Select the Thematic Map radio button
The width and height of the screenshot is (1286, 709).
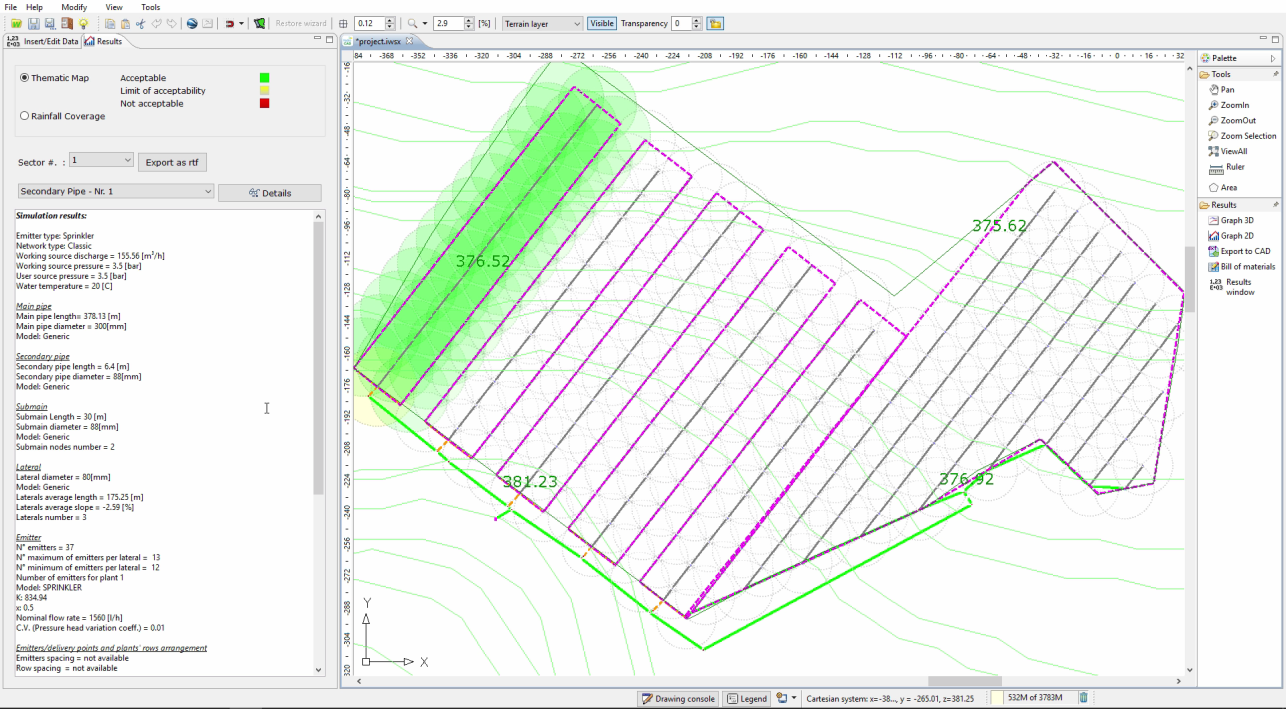coord(25,78)
